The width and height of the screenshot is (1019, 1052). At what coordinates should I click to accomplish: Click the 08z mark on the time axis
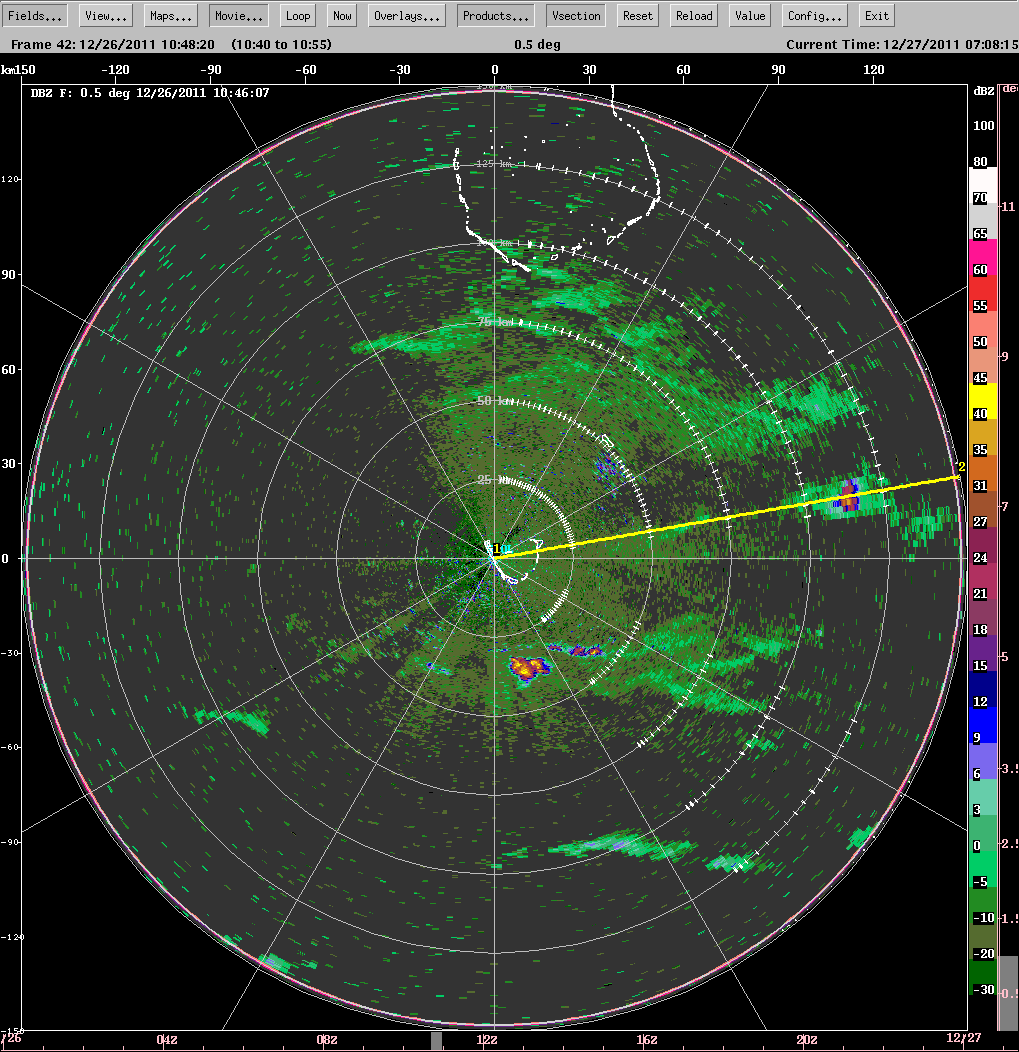(327, 1040)
